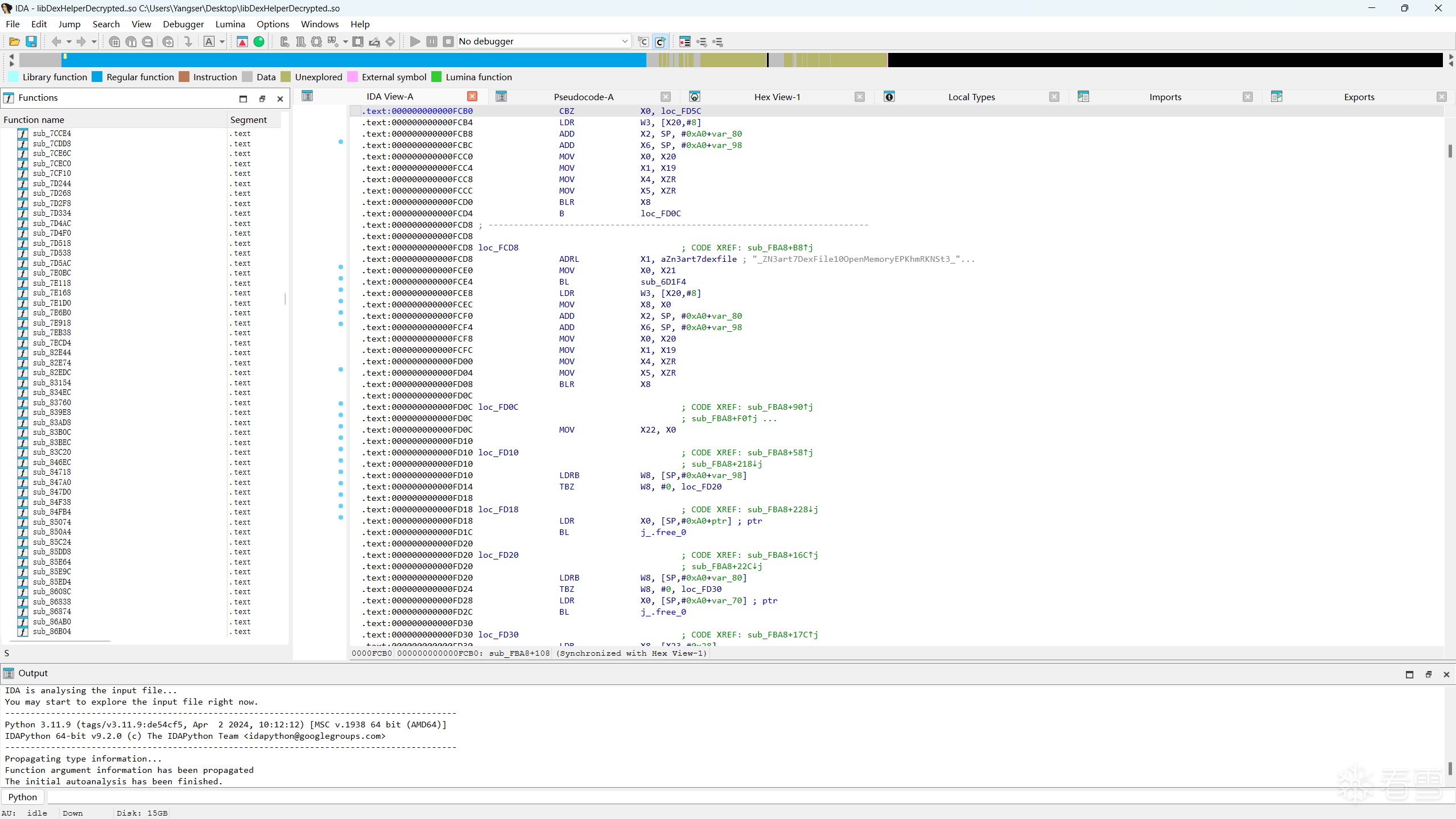This screenshot has width=1456, height=819.
Task: Select sub_7D244 in the Functions list
Action: [x=52, y=183]
